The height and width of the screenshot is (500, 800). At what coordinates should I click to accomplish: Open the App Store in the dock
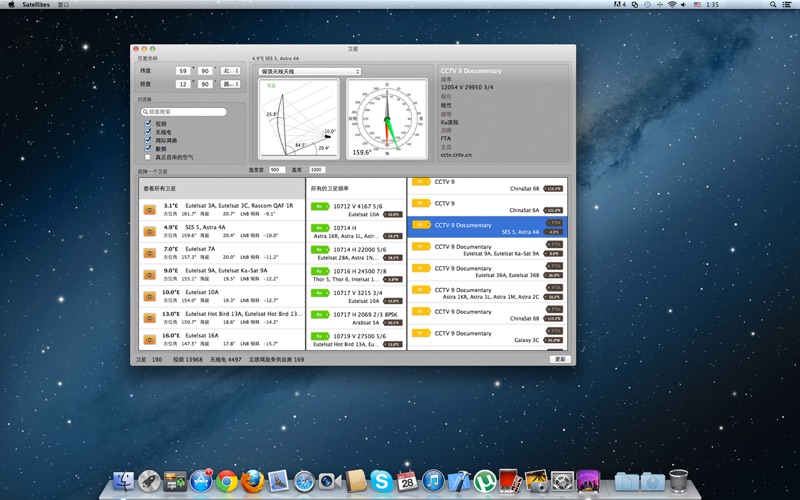201,481
